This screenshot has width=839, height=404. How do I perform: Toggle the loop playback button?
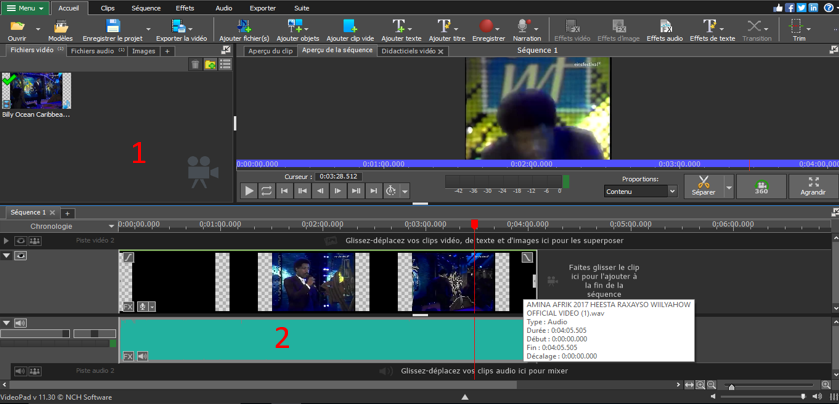pyautogui.click(x=266, y=190)
